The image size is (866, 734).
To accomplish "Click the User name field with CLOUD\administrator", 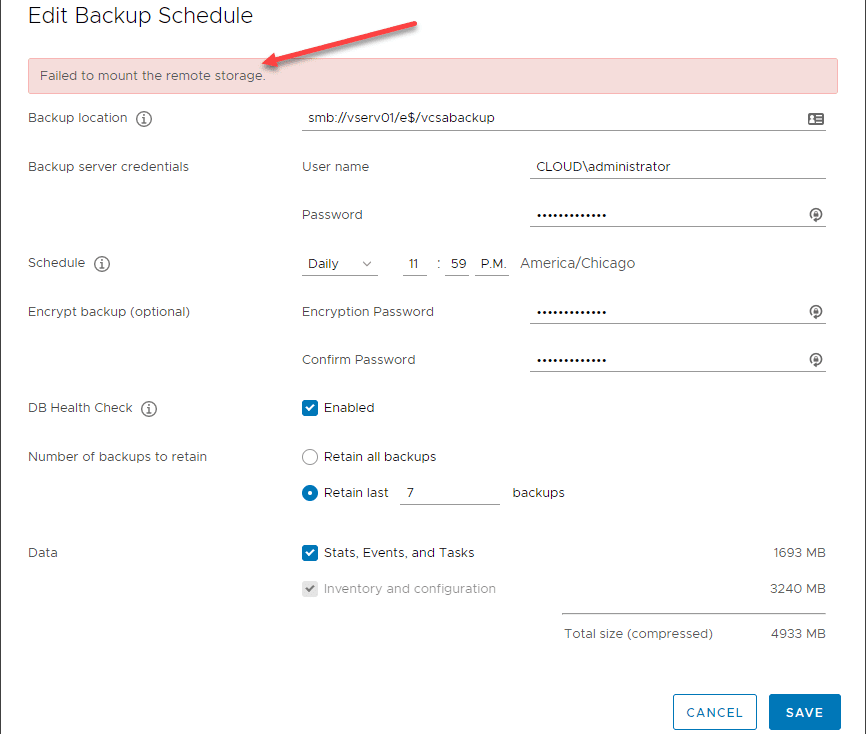I will (x=677, y=167).
